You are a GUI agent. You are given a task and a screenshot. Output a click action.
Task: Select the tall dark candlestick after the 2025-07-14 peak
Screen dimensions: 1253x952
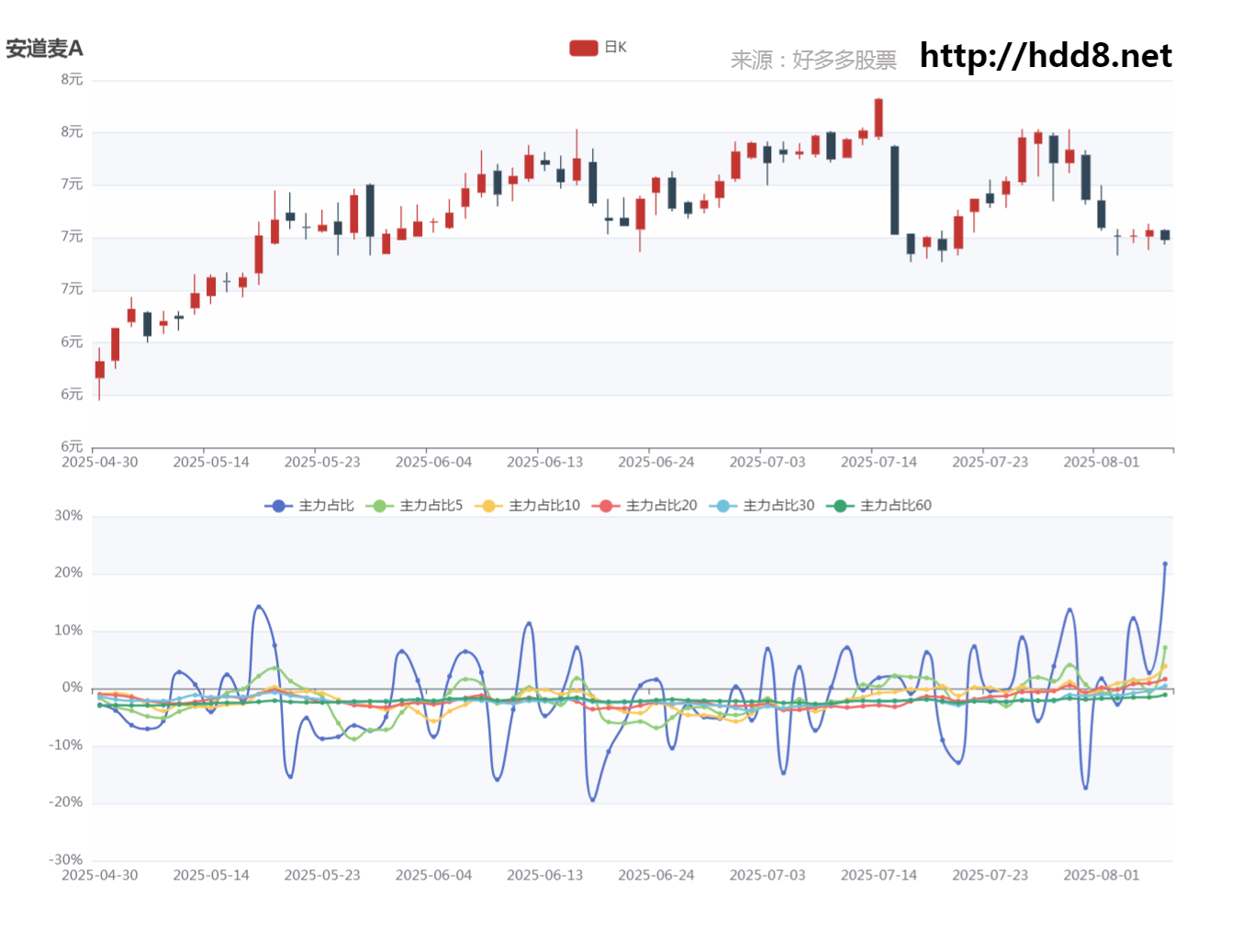point(895,190)
